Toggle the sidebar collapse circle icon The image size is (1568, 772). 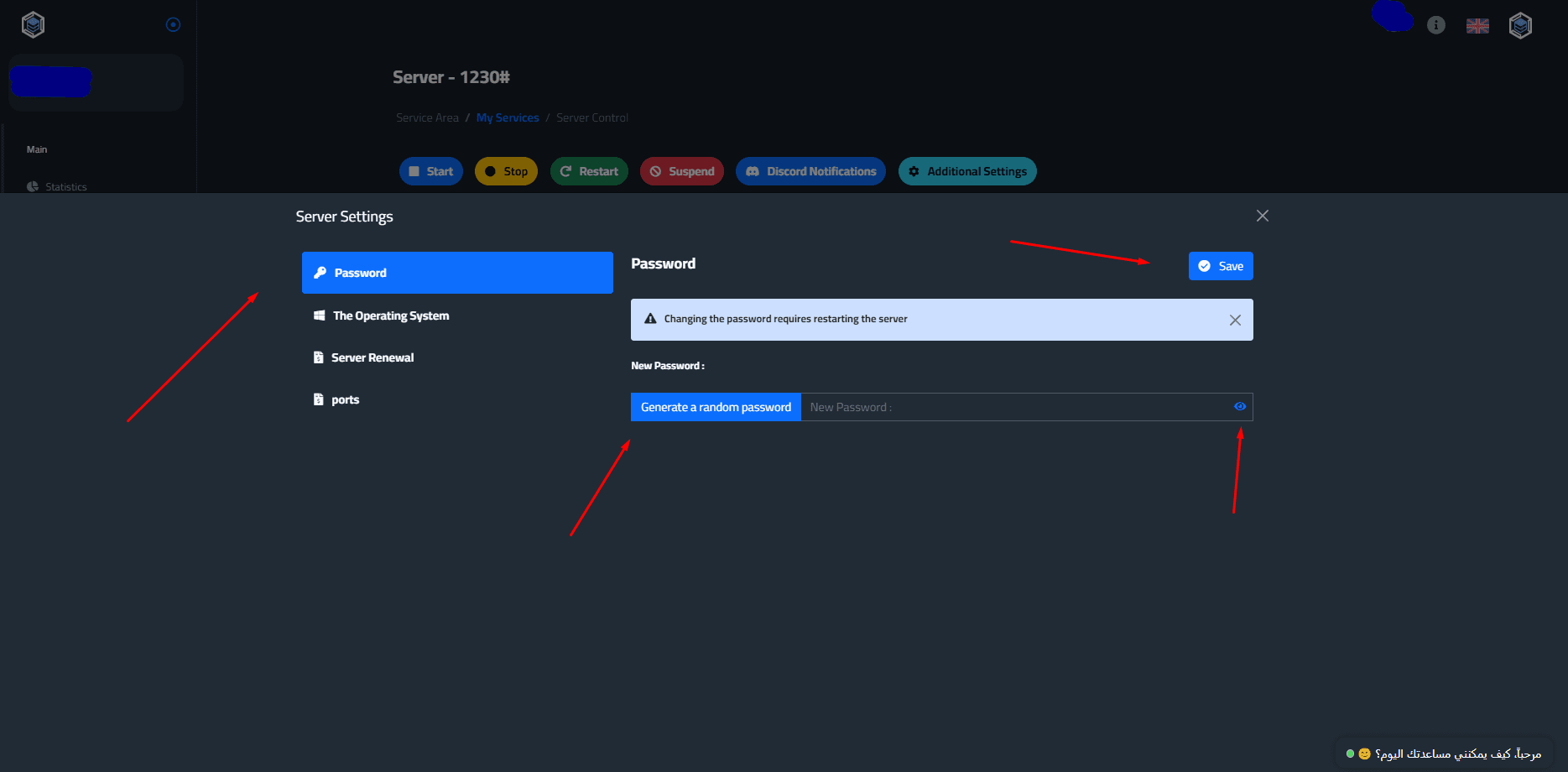173,24
